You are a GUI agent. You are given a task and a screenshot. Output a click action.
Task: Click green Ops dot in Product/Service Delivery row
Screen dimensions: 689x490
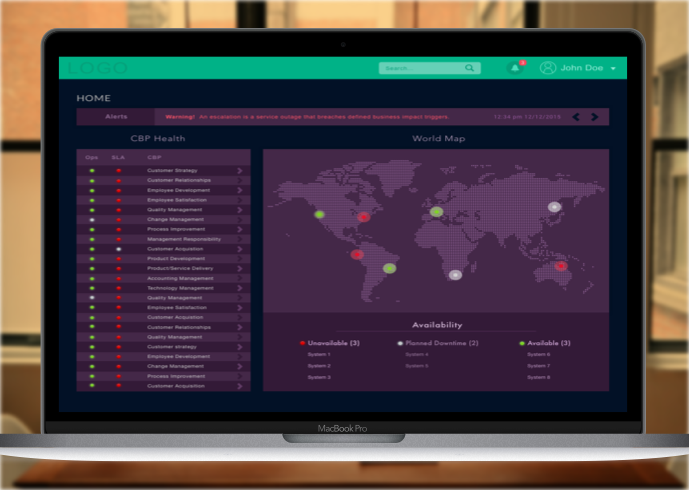click(x=92, y=268)
